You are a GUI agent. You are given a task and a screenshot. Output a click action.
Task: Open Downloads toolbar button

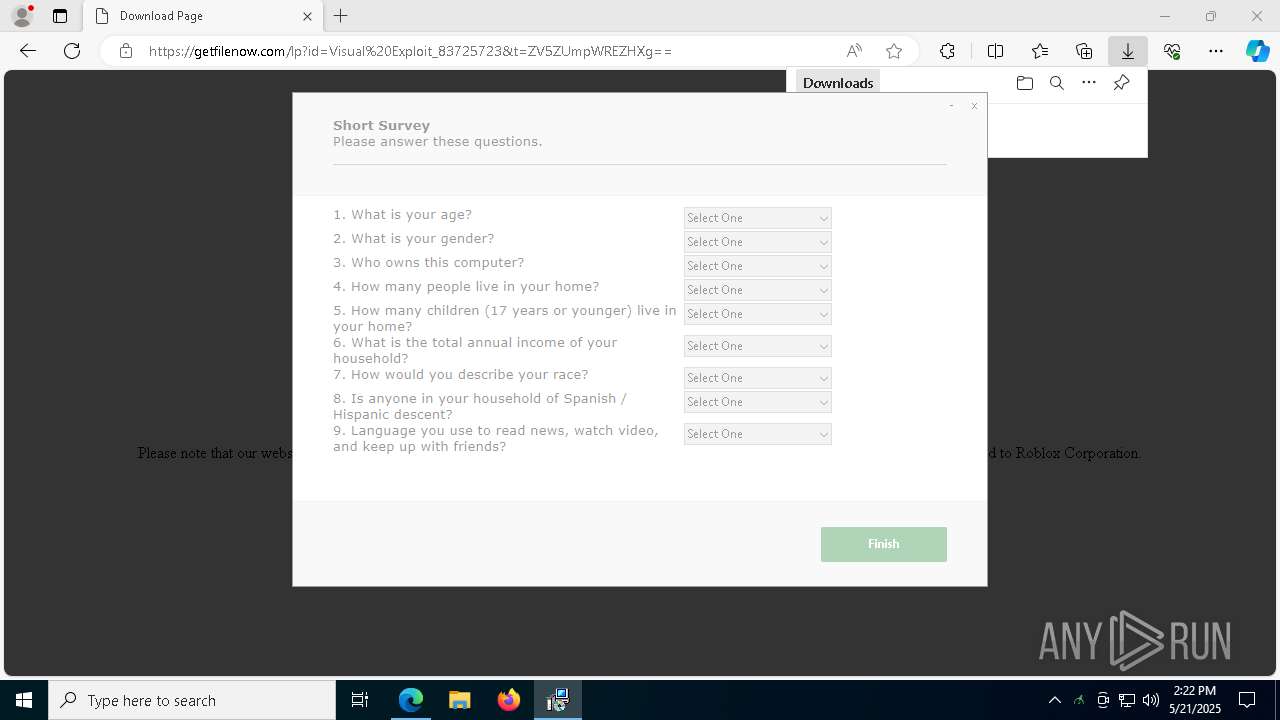[x=1127, y=51]
